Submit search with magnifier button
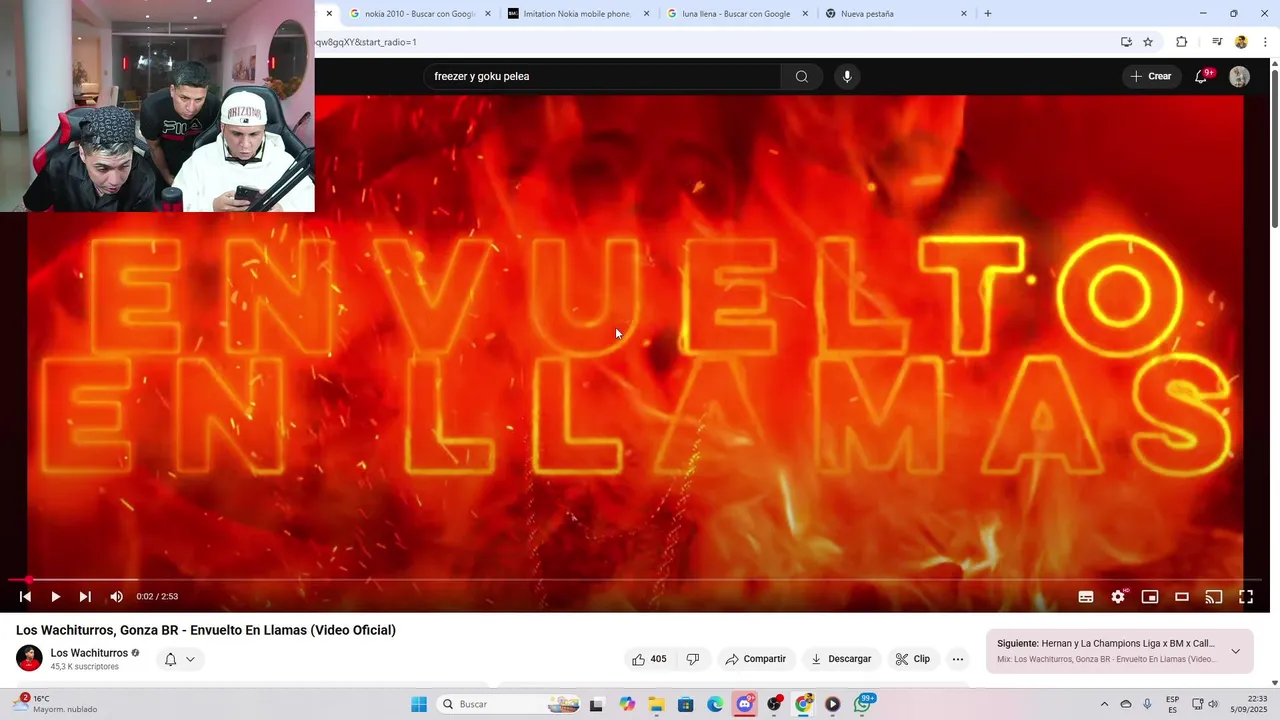Viewport: 1280px width, 720px height. tap(802, 77)
